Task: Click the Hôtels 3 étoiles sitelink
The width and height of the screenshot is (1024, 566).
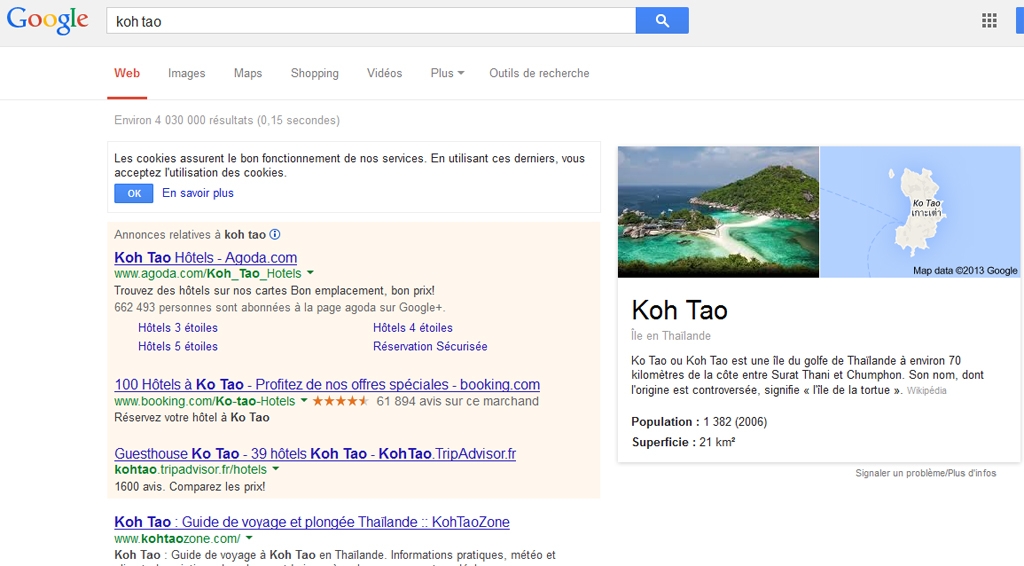Action: coord(178,328)
